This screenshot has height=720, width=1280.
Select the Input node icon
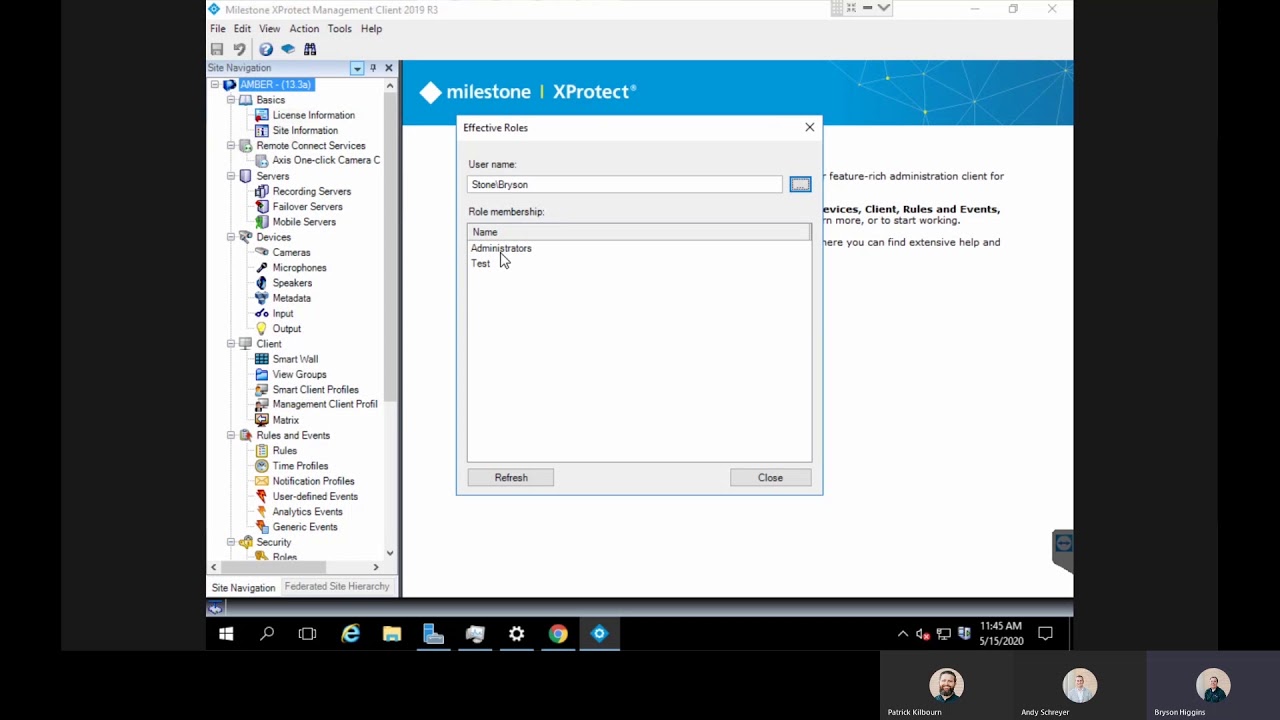[262, 313]
